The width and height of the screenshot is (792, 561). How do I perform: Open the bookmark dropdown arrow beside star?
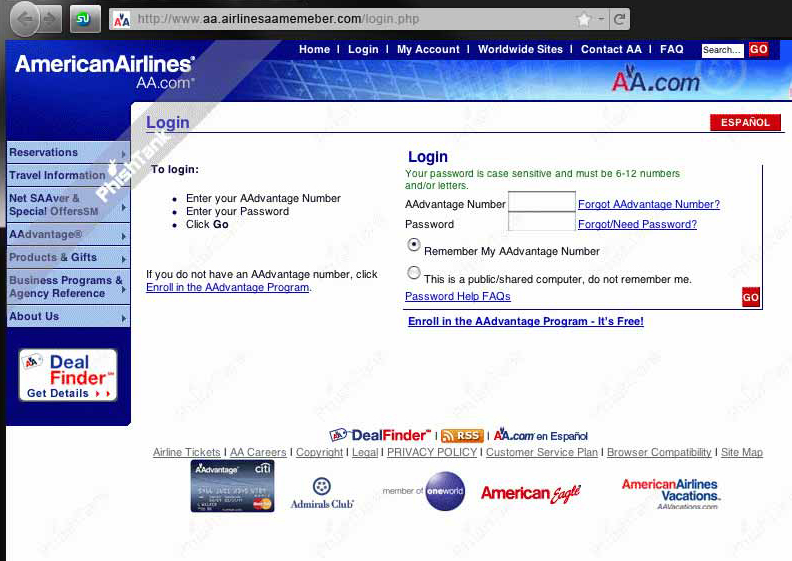tap(601, 19)
